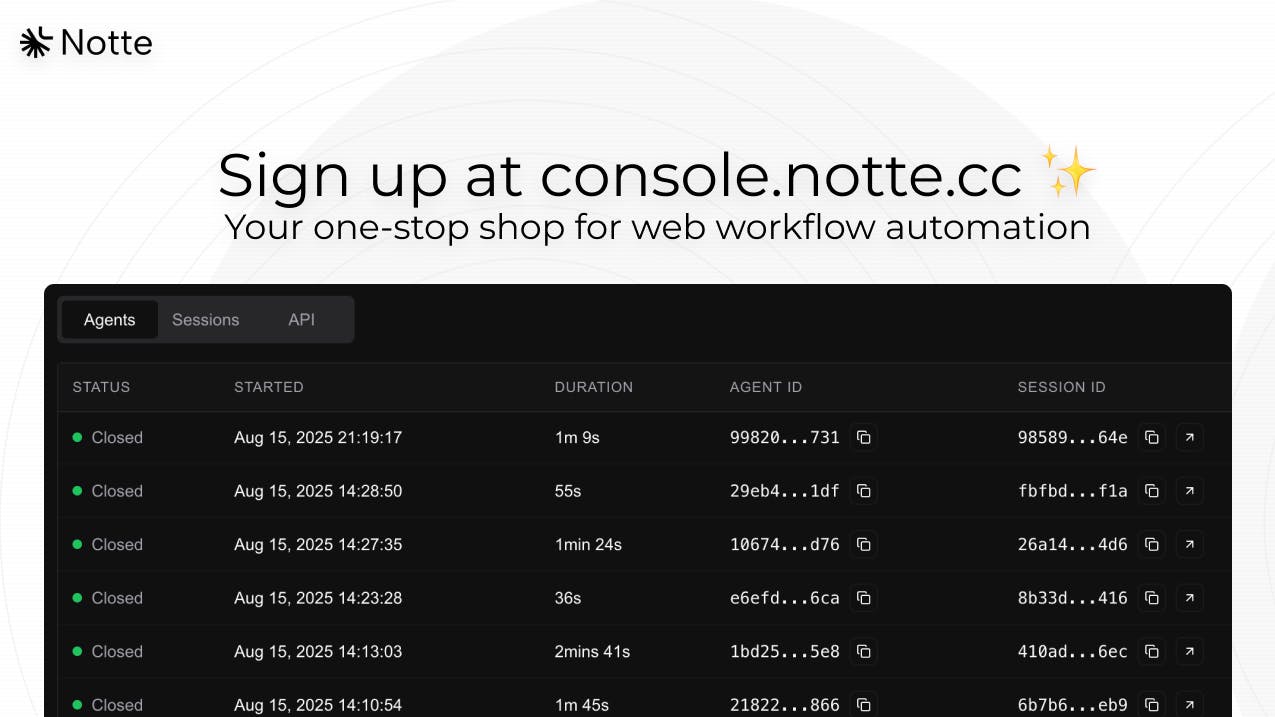Screen dimensions: 1275x717
Task: Copy session ID 98589...64e
Action: tap(1152, 437)
